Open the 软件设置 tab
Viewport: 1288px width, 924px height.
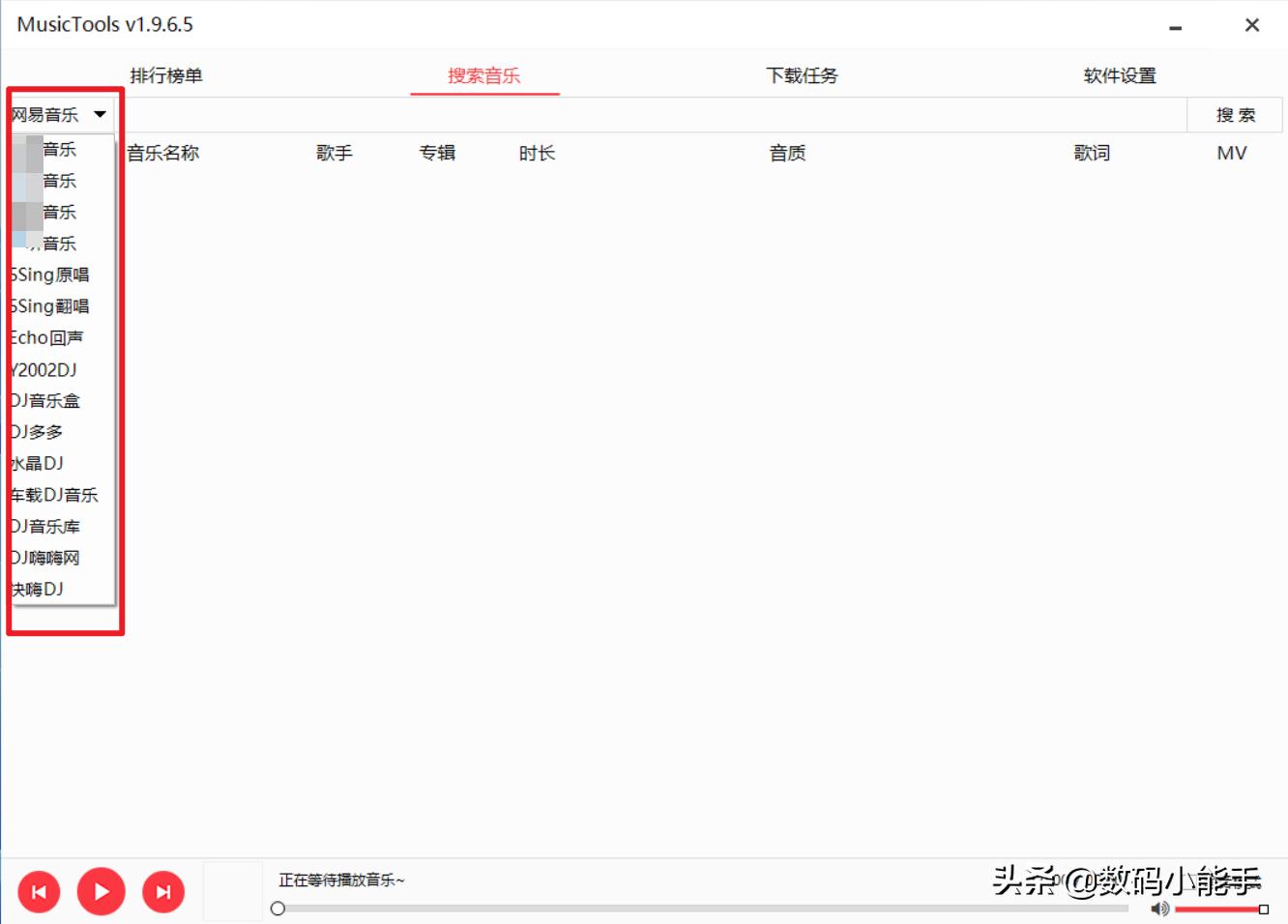pyautogui.click(x=1119, y=75)
